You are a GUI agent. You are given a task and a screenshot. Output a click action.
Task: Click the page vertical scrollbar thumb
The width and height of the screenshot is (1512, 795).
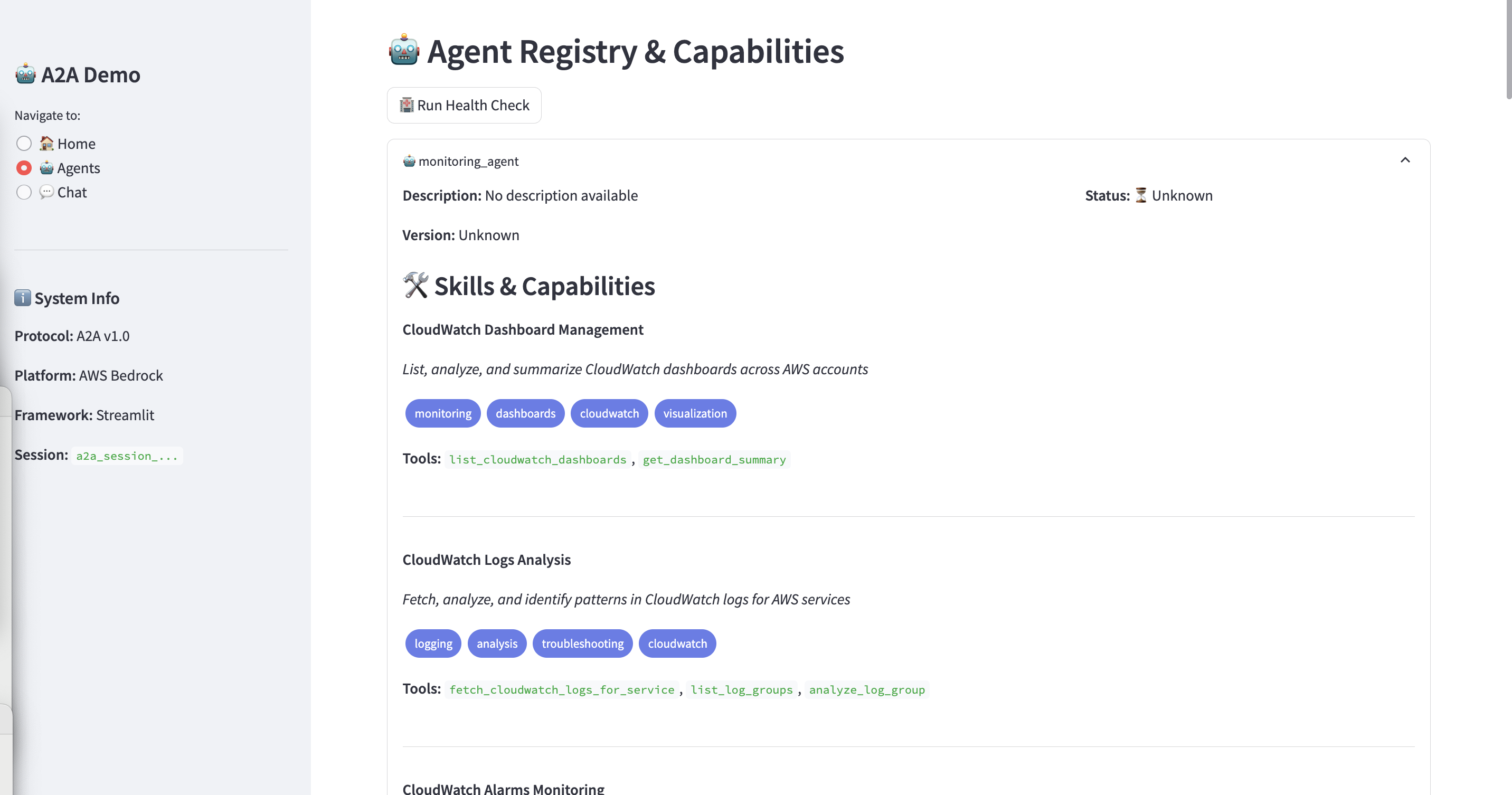tap(1508, 50)
